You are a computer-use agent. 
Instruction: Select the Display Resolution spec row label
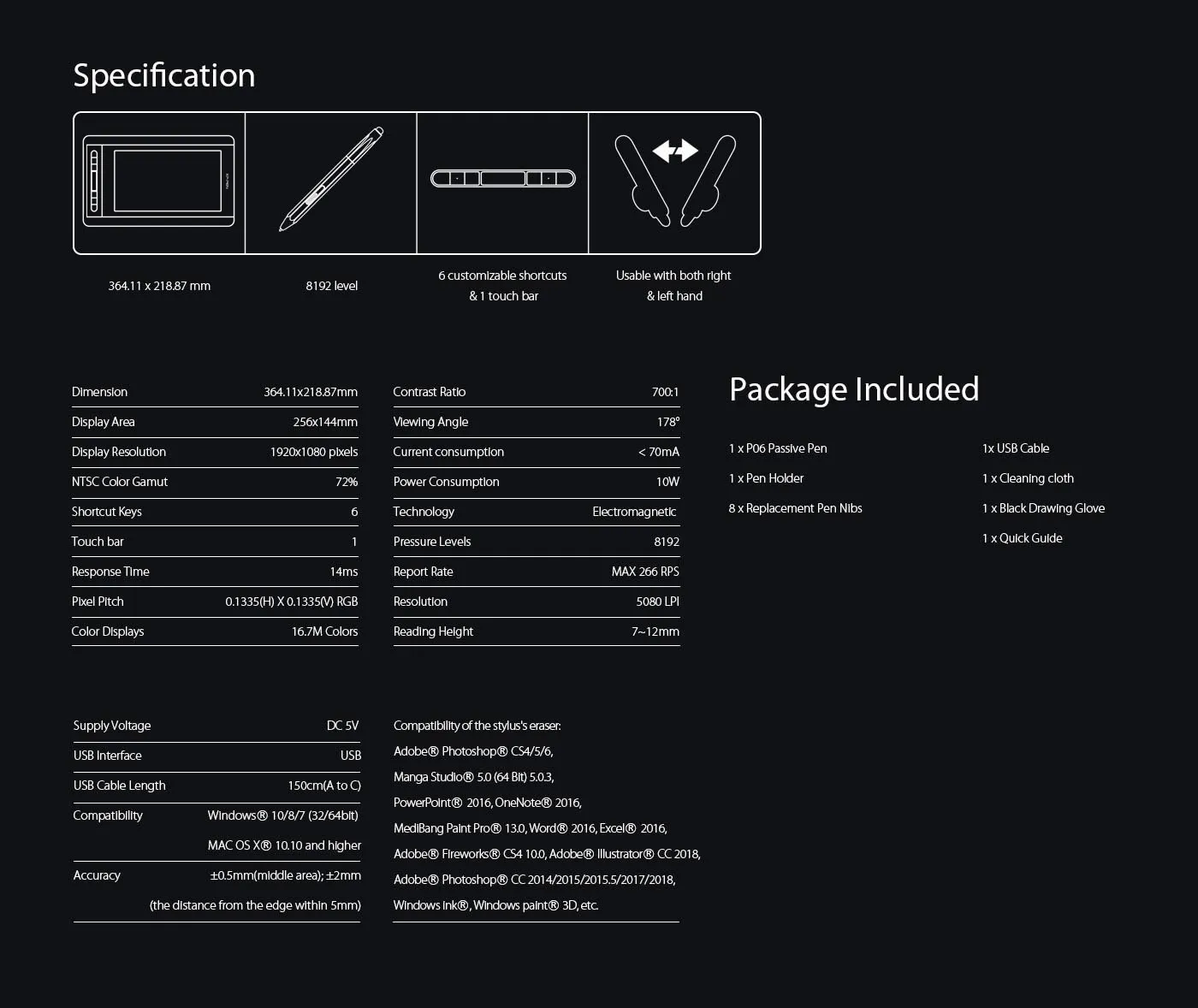point(119,452)
